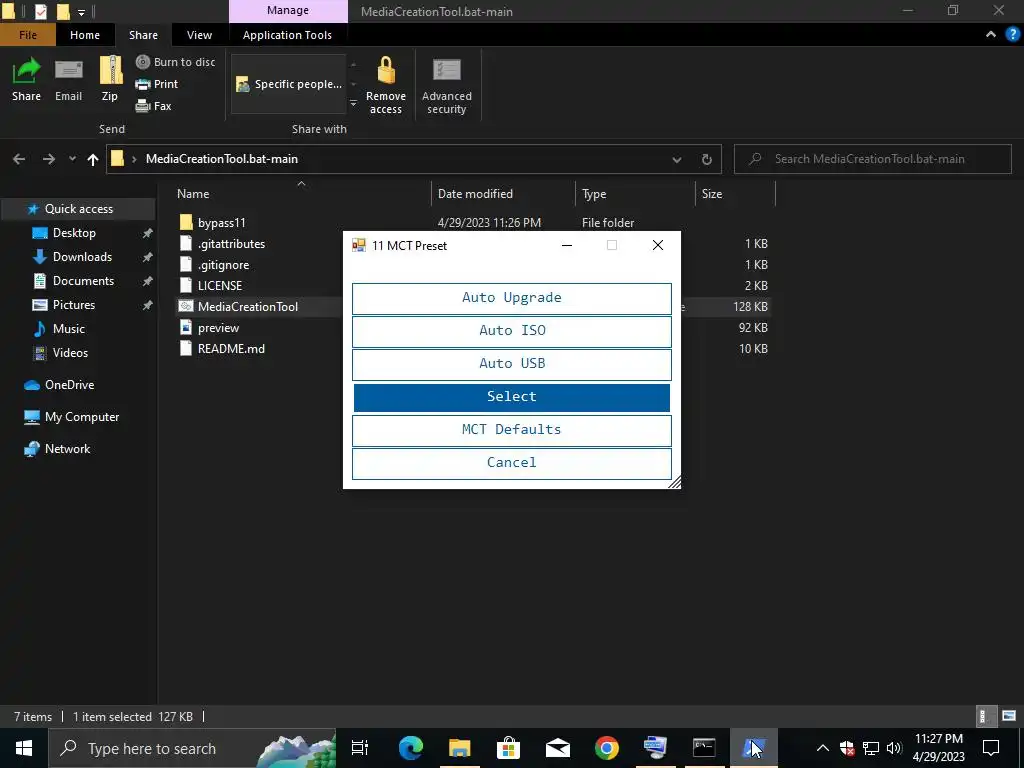Click the Manage contextual tab
The height and width of the screenshot is (768, 1024).
click(288, 10)
